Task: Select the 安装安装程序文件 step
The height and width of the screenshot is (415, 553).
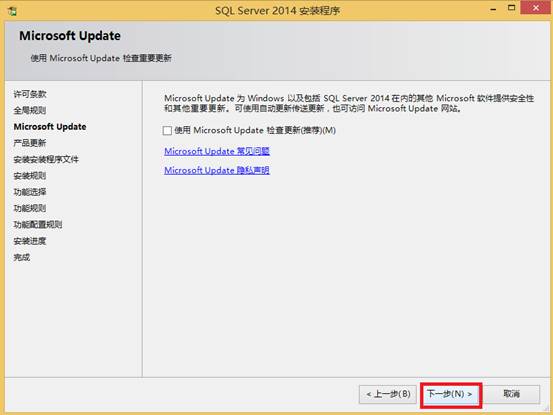Action: (x=46, y=159)
